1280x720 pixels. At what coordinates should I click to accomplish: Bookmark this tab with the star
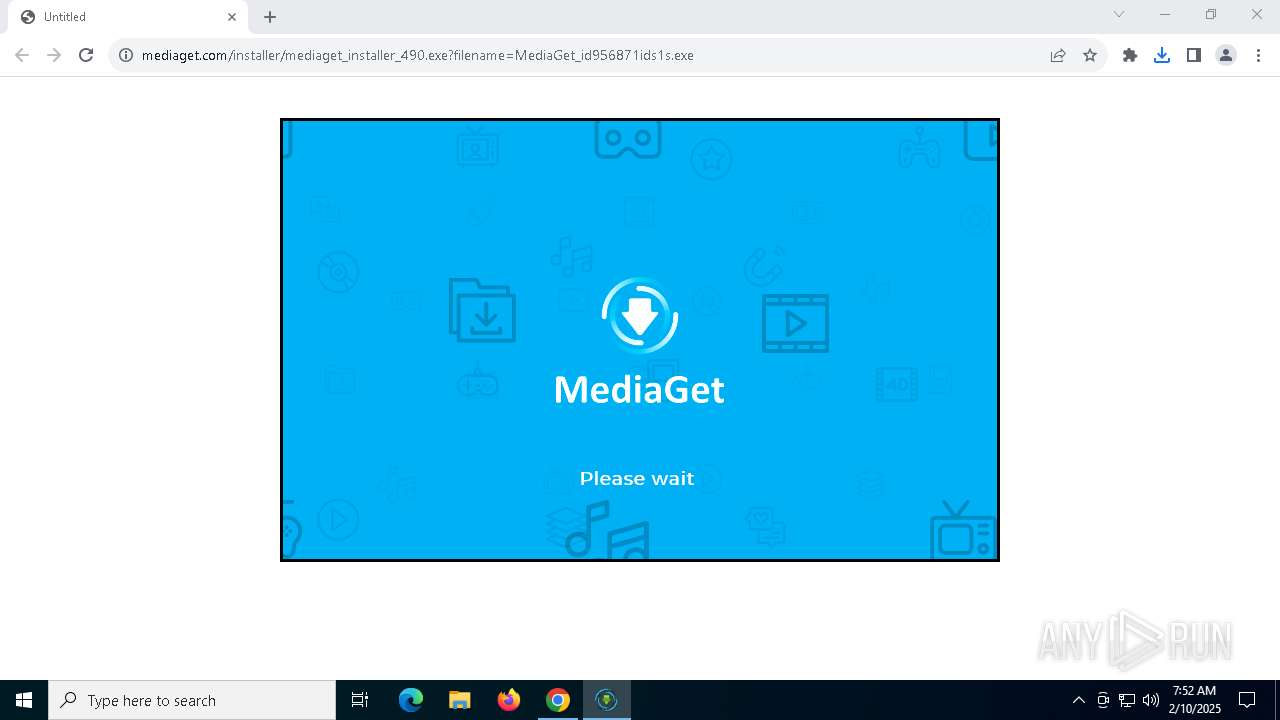pyautogui.click(x=1090, y=55)
